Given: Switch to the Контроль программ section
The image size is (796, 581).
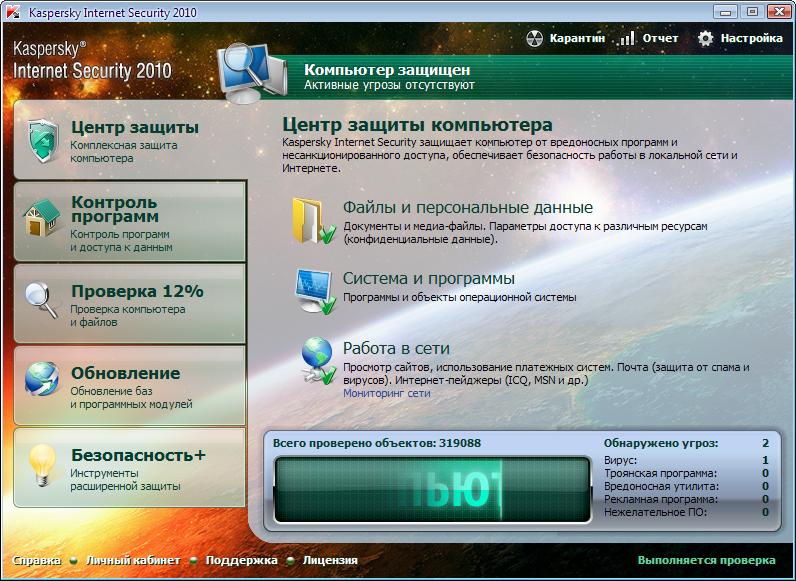Looking at the screenshot, I should point(130,222).
